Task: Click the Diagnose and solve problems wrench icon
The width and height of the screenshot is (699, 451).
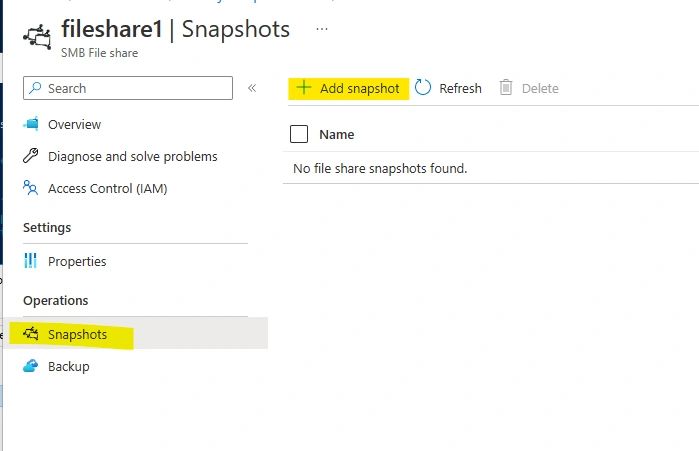Action: pos(31,157)
